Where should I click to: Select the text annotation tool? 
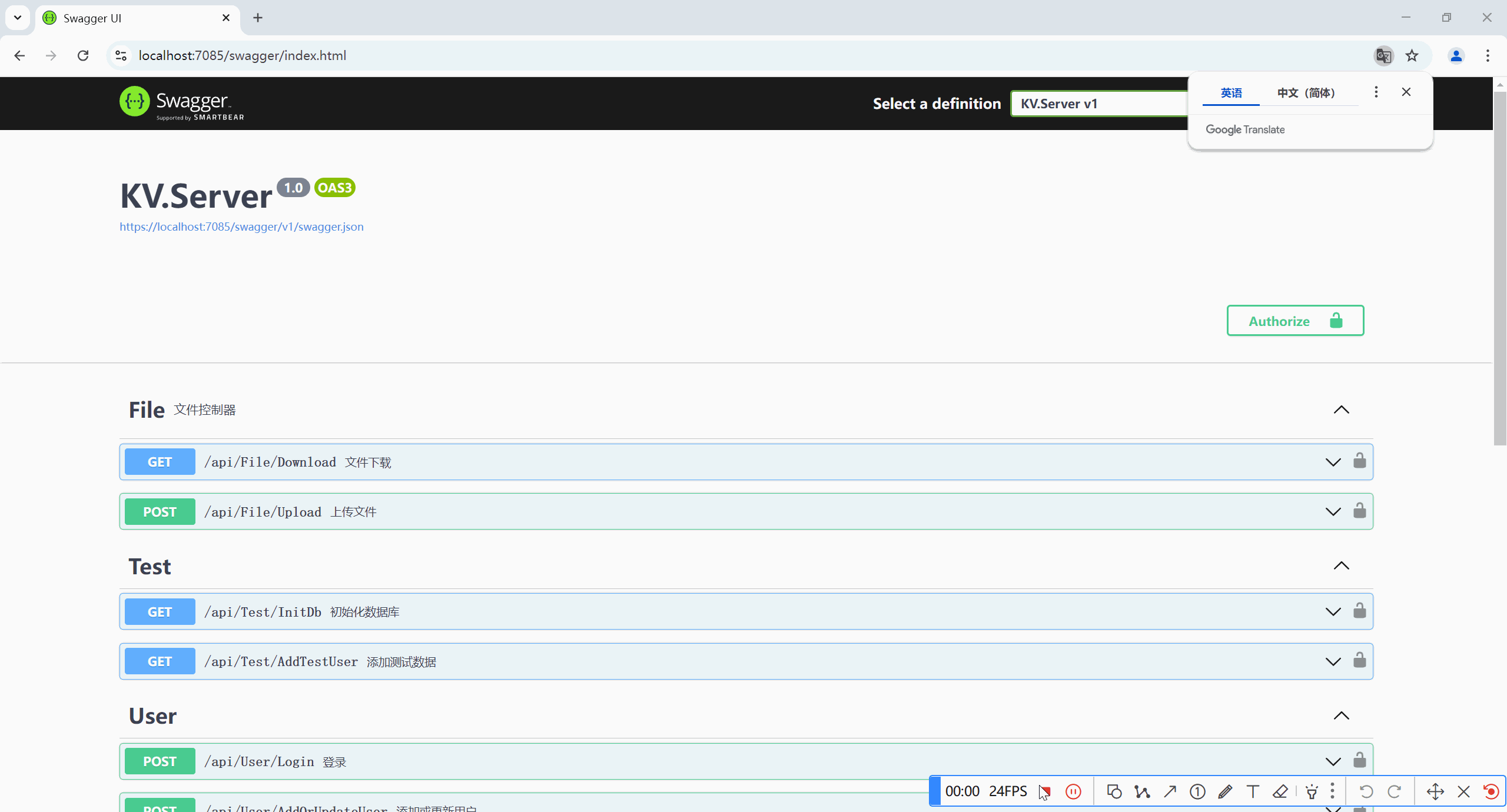click(x=1253, y=791)
